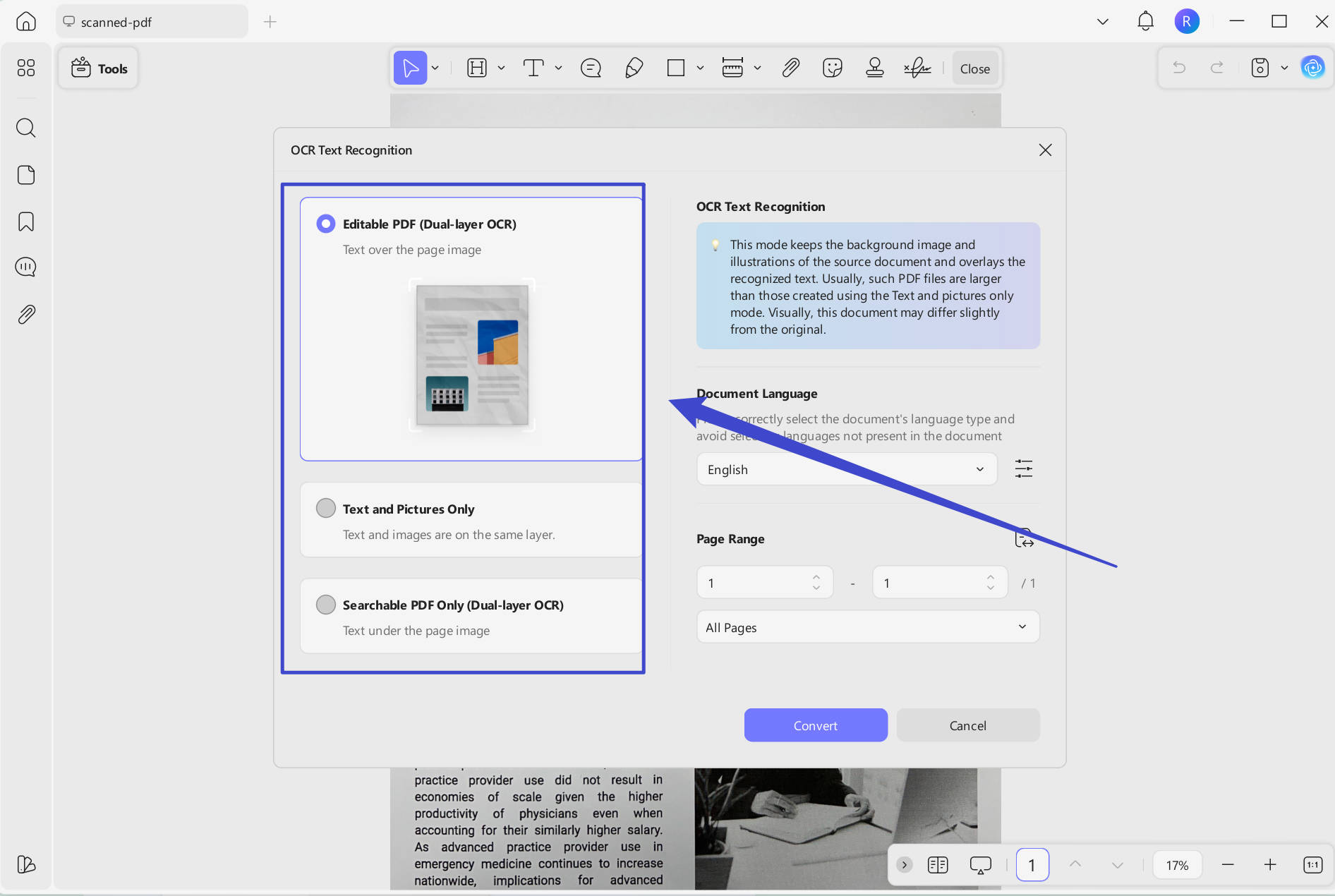1335x896 pixels.
Task: Select the highlight text tool
Action: [x=477, y=68]
